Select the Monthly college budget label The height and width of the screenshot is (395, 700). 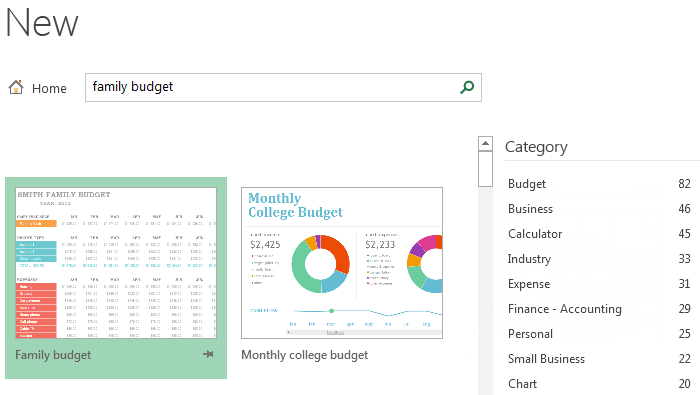[x=305, y=355]
